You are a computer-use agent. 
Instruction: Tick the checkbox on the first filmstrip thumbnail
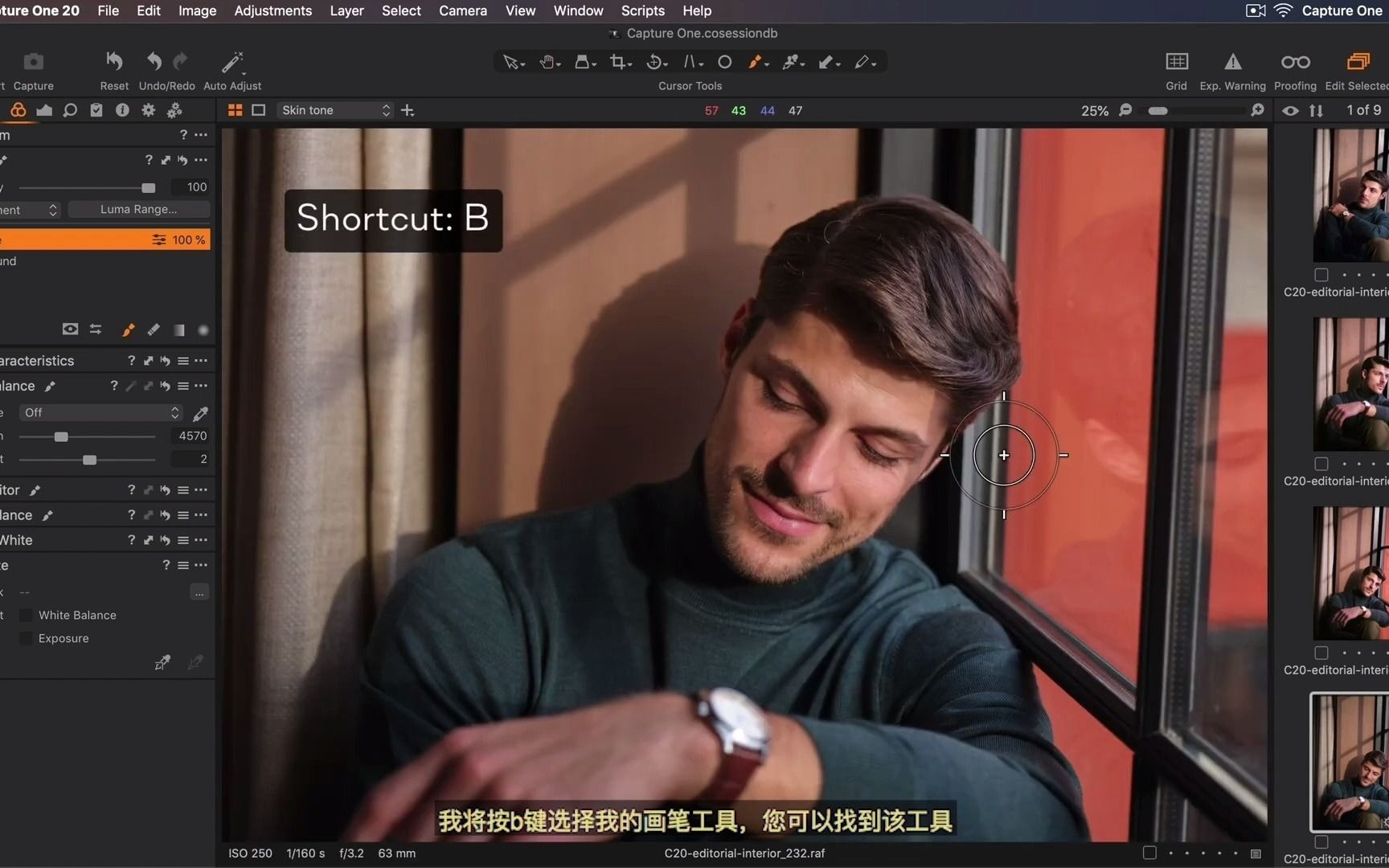(1321, 275)
